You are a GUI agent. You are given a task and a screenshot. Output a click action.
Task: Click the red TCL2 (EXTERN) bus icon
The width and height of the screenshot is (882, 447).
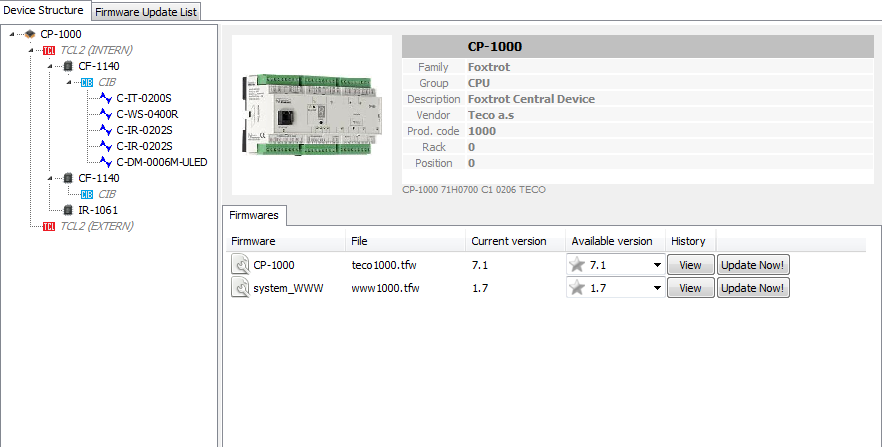[x=49, y=226]
